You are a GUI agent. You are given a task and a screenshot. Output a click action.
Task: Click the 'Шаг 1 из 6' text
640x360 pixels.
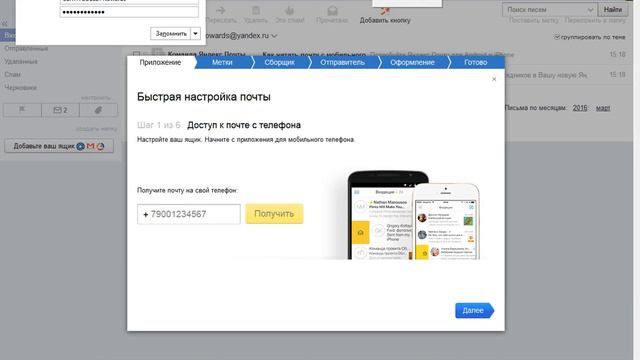point(159,125)
